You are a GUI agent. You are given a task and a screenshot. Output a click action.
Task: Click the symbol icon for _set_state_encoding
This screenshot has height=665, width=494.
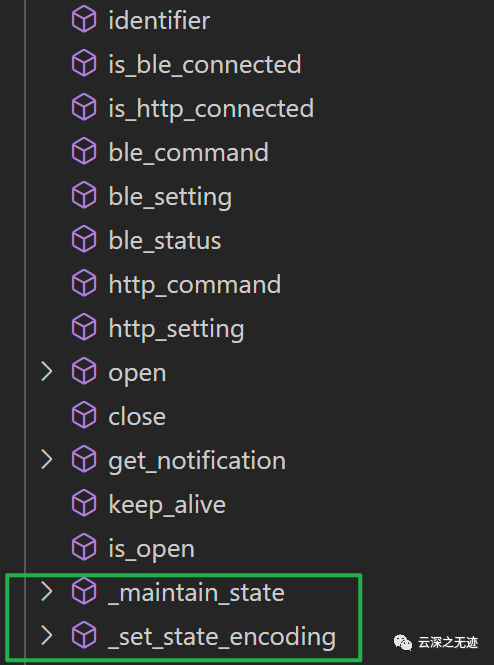(84, 636)
